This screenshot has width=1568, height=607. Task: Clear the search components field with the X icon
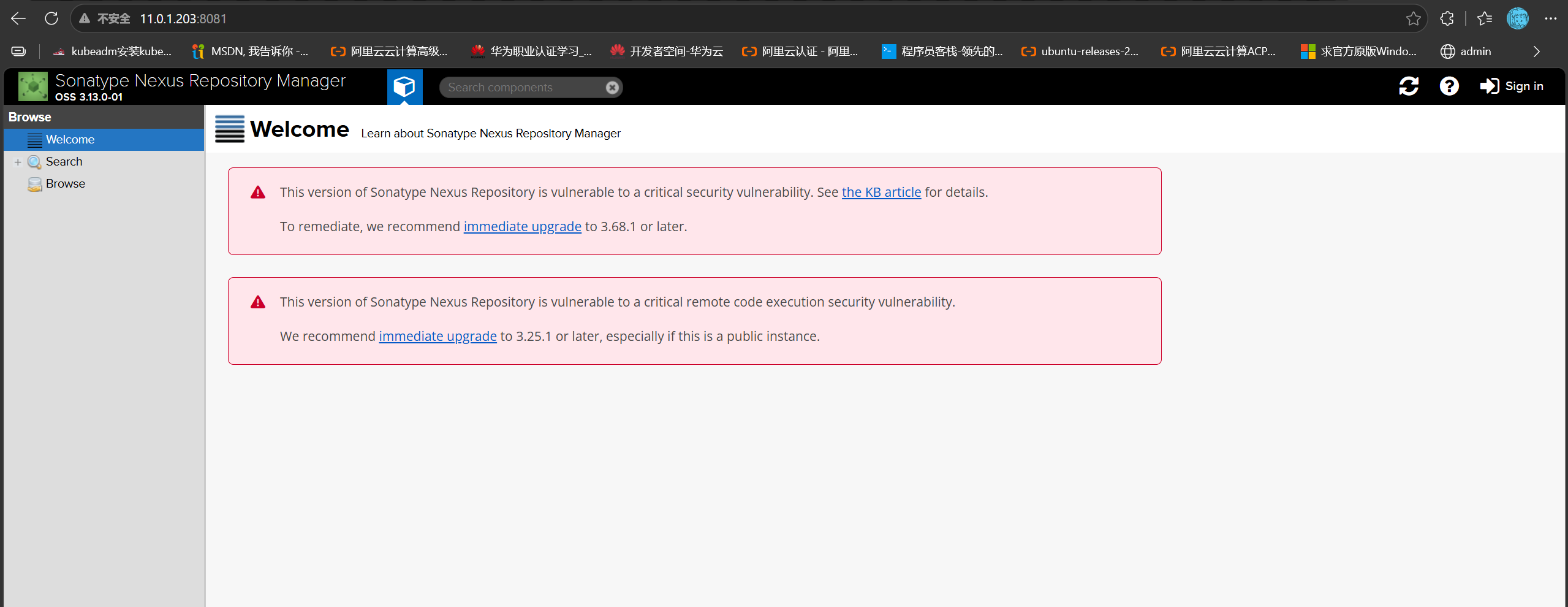(x=612, y=88)
